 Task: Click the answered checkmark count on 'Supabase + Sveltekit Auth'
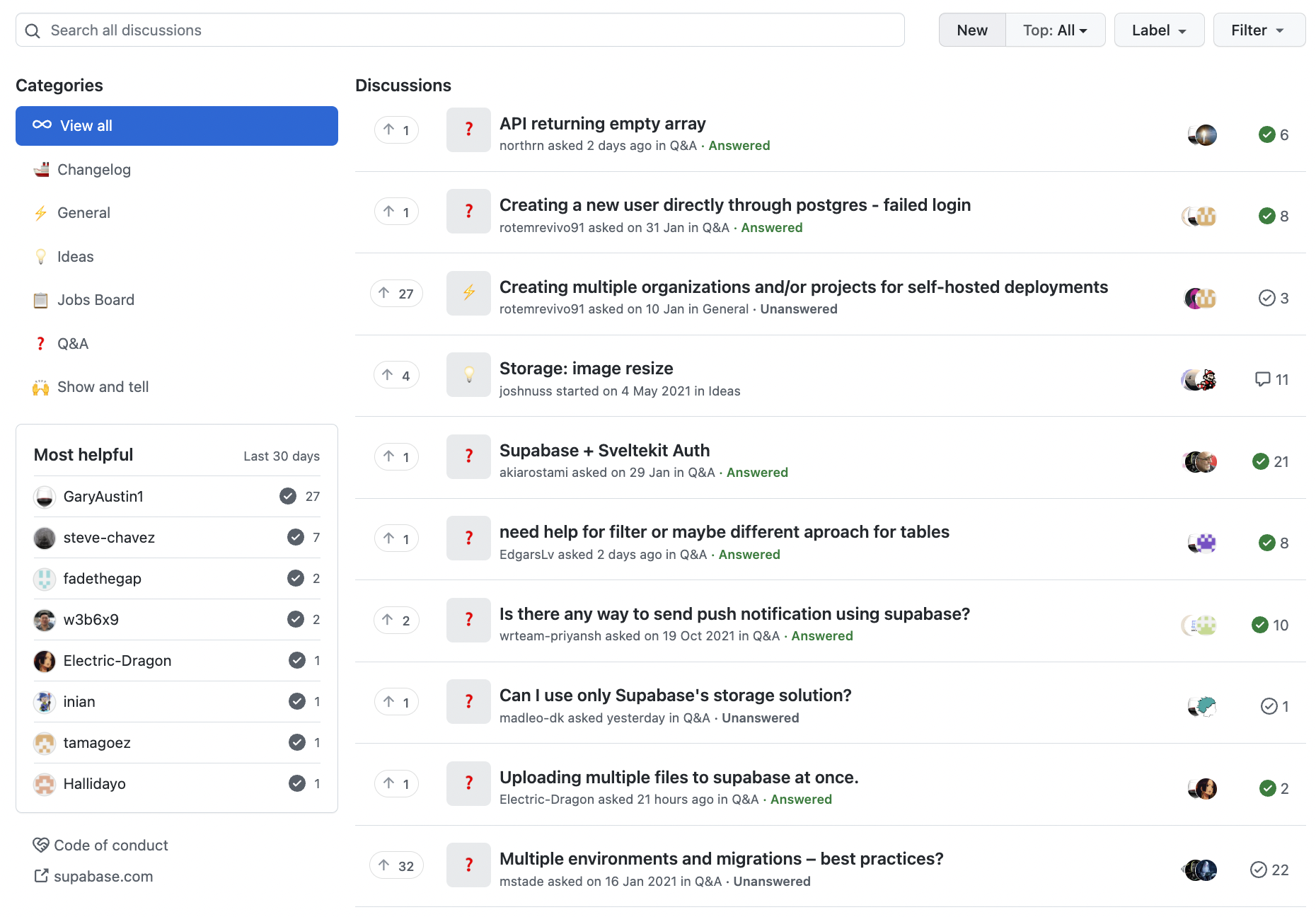coord(1270,461)
